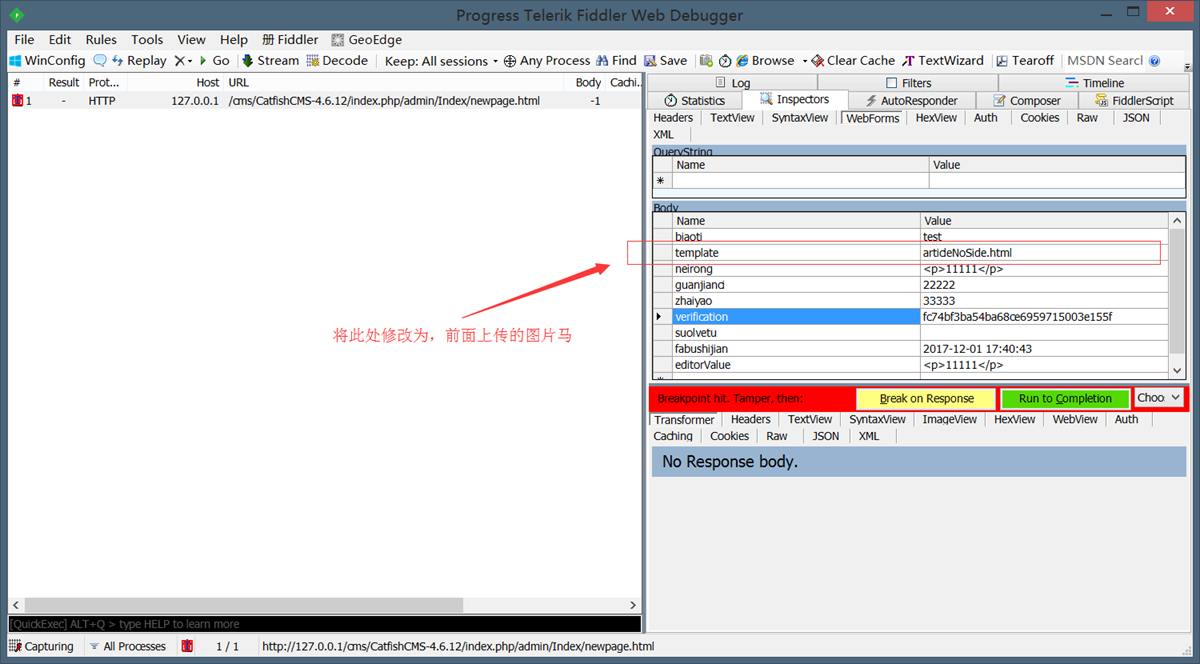The height and width of the screenshot is (664, 1200).
Task: Select response Caching tab
Action: tap(673, 436)
